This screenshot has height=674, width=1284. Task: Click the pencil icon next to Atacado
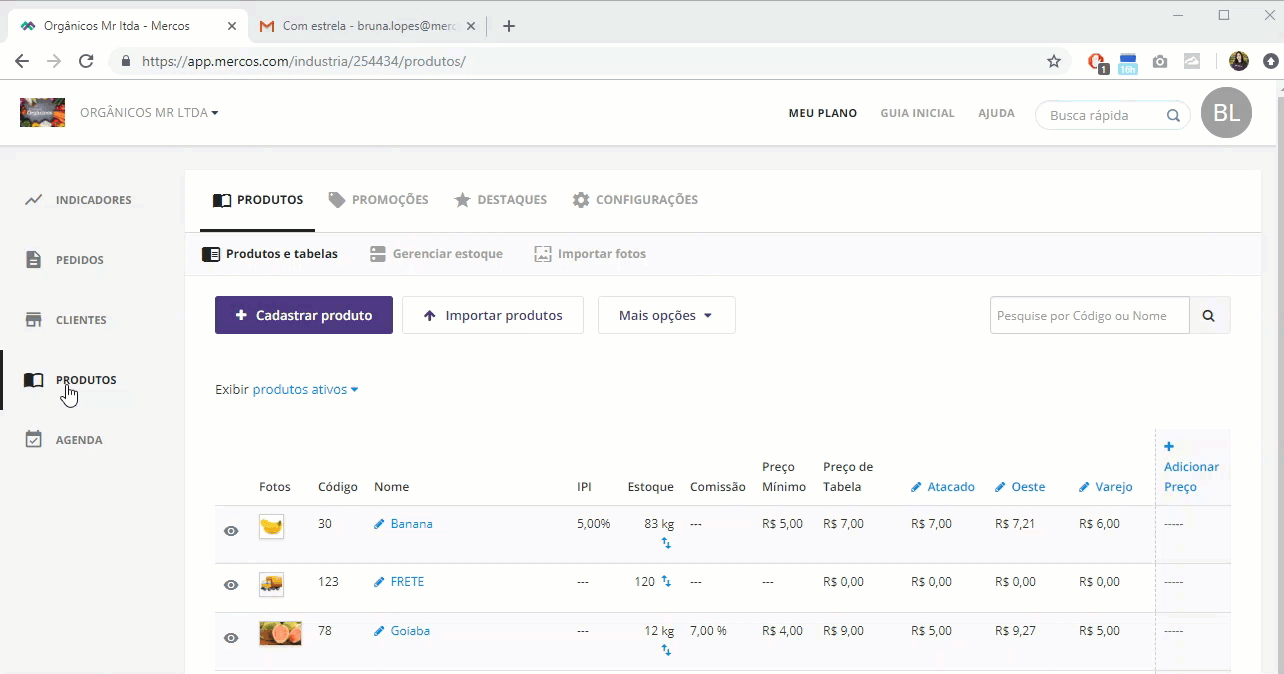pos(916,487)
